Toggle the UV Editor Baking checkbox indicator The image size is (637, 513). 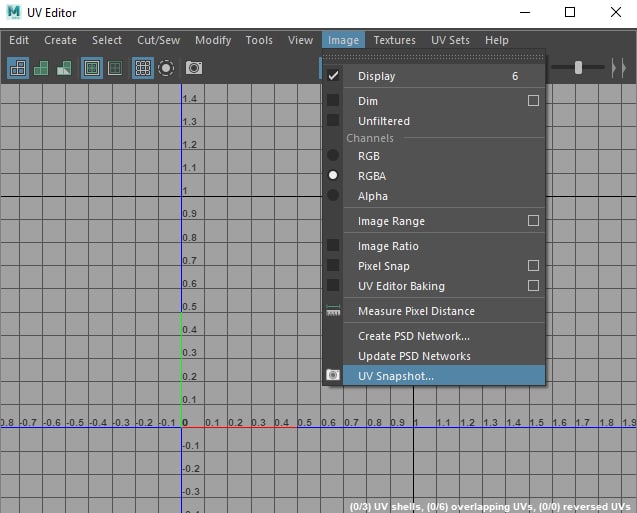coord(333,285)
